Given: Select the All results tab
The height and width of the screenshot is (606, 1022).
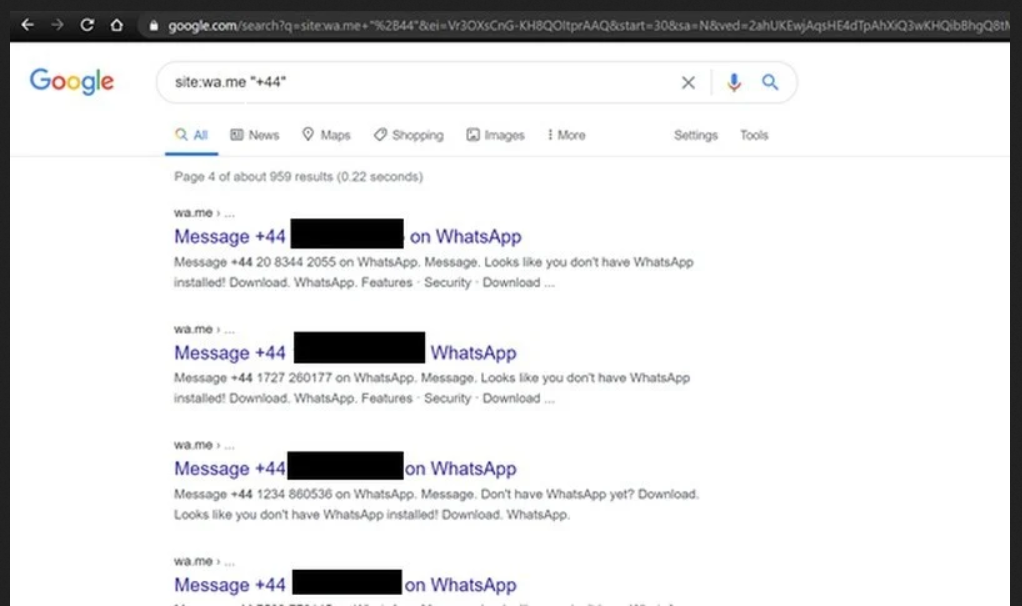Looking at the screenshot, I should 191,135.
